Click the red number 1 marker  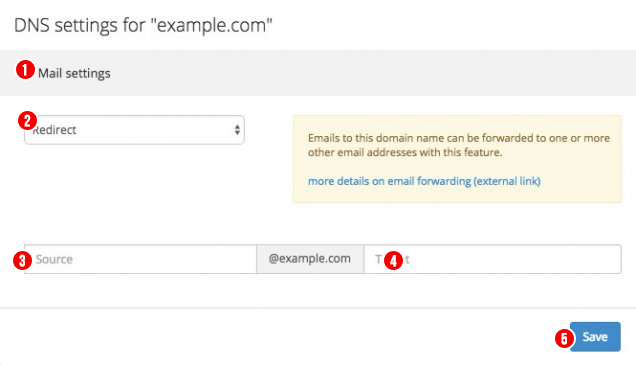point(25,70)
